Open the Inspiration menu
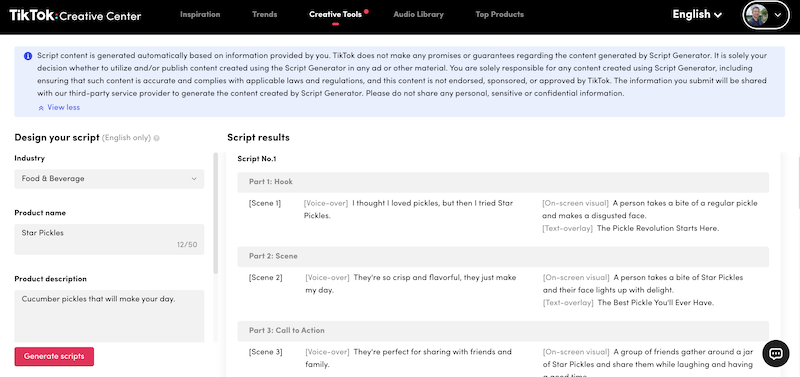 (200, 14)
